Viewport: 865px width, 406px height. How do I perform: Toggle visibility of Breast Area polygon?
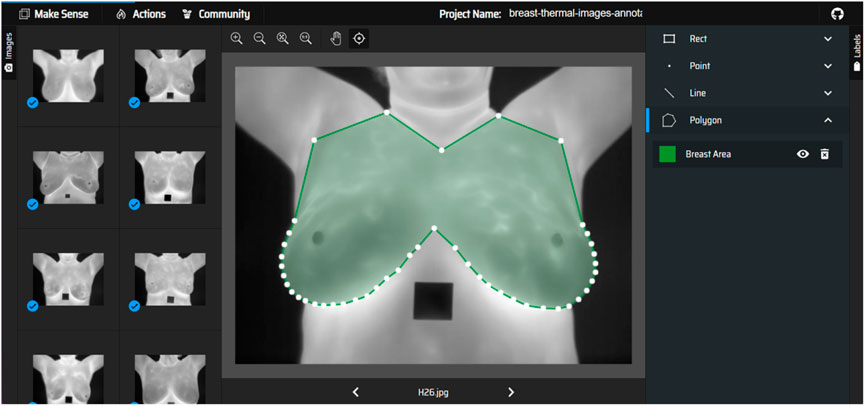(802, 154)
